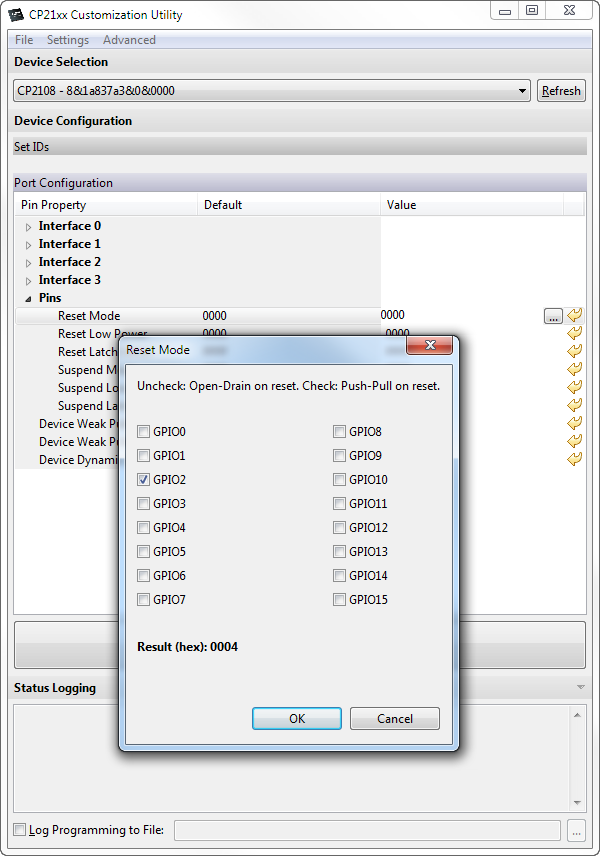Check GPIO14 checkbox
The width and height of the screenshot is (600, 856).
340,576
